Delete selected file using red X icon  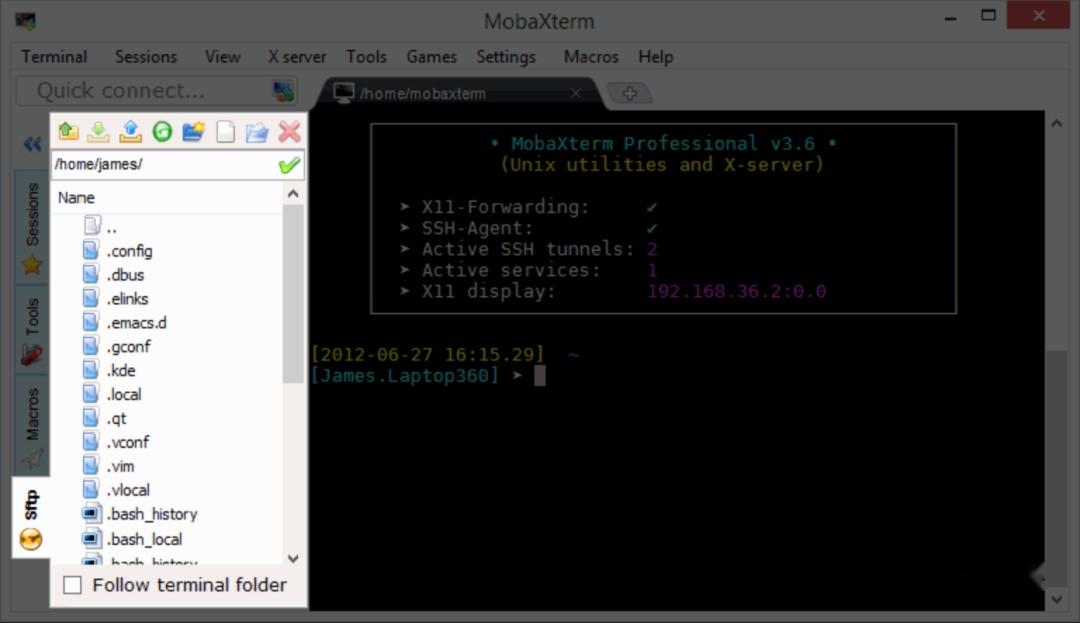pyautogui.click(x=288, y=131)
